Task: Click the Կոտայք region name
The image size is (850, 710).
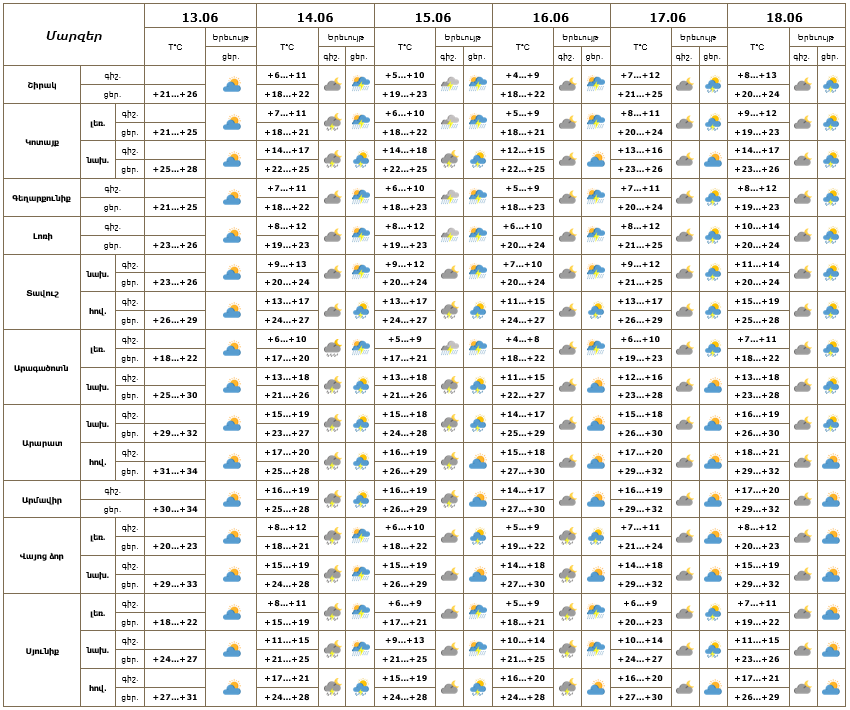Action: coord(42,142)
